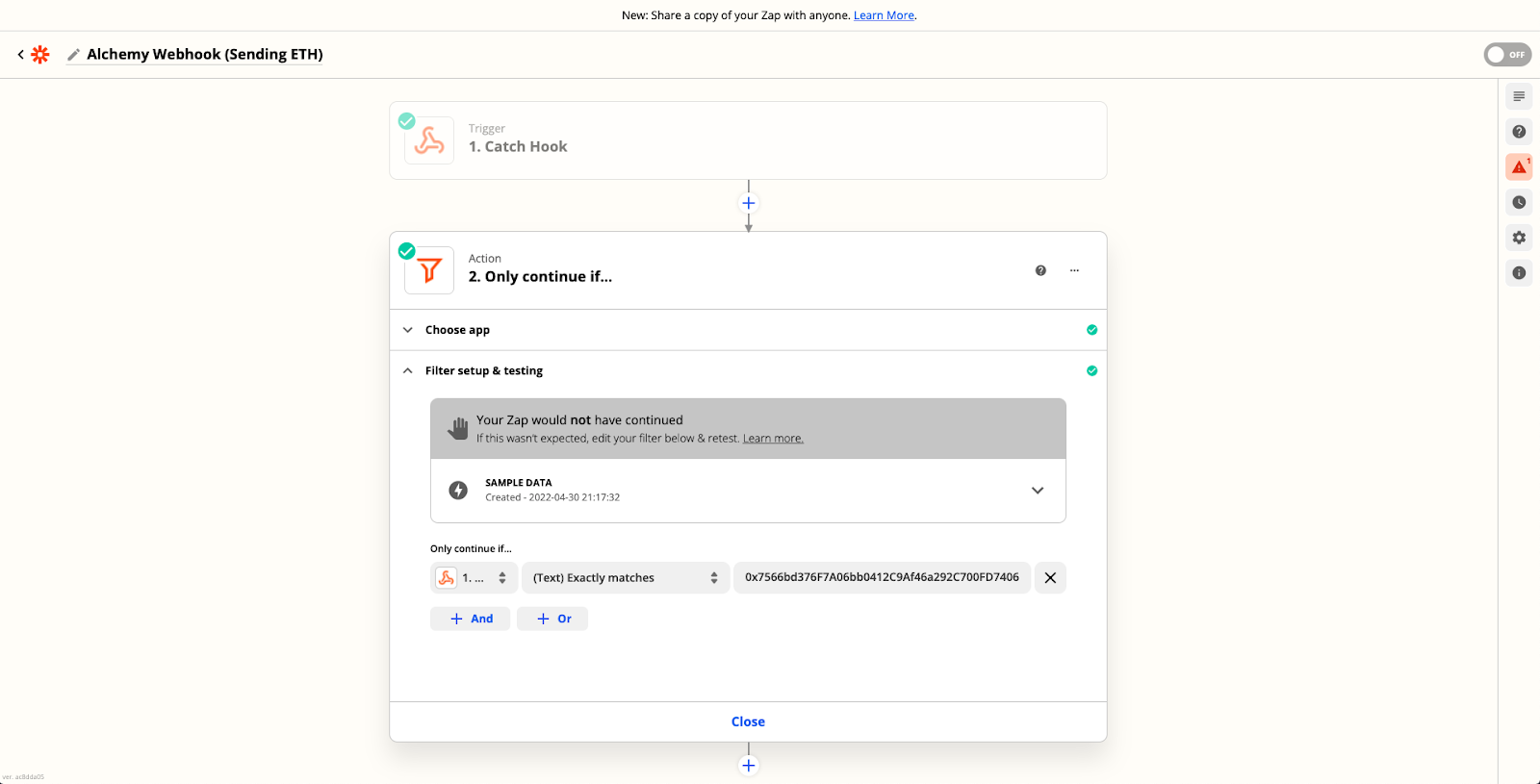
Task: Open the Learn More link in the banner
Action: click(884, 15)
